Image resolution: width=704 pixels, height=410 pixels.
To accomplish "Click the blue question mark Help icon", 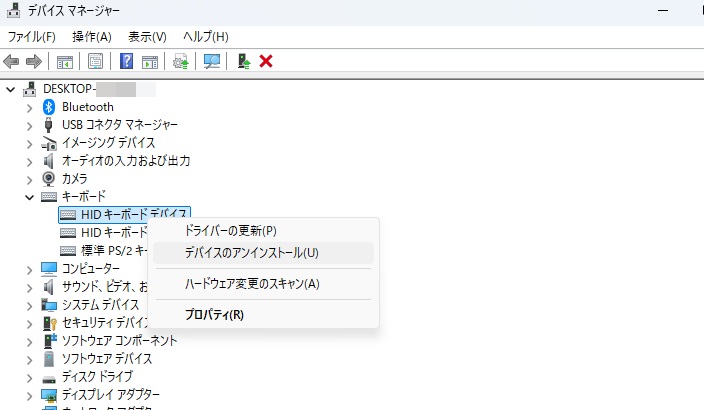I will 127,61.
